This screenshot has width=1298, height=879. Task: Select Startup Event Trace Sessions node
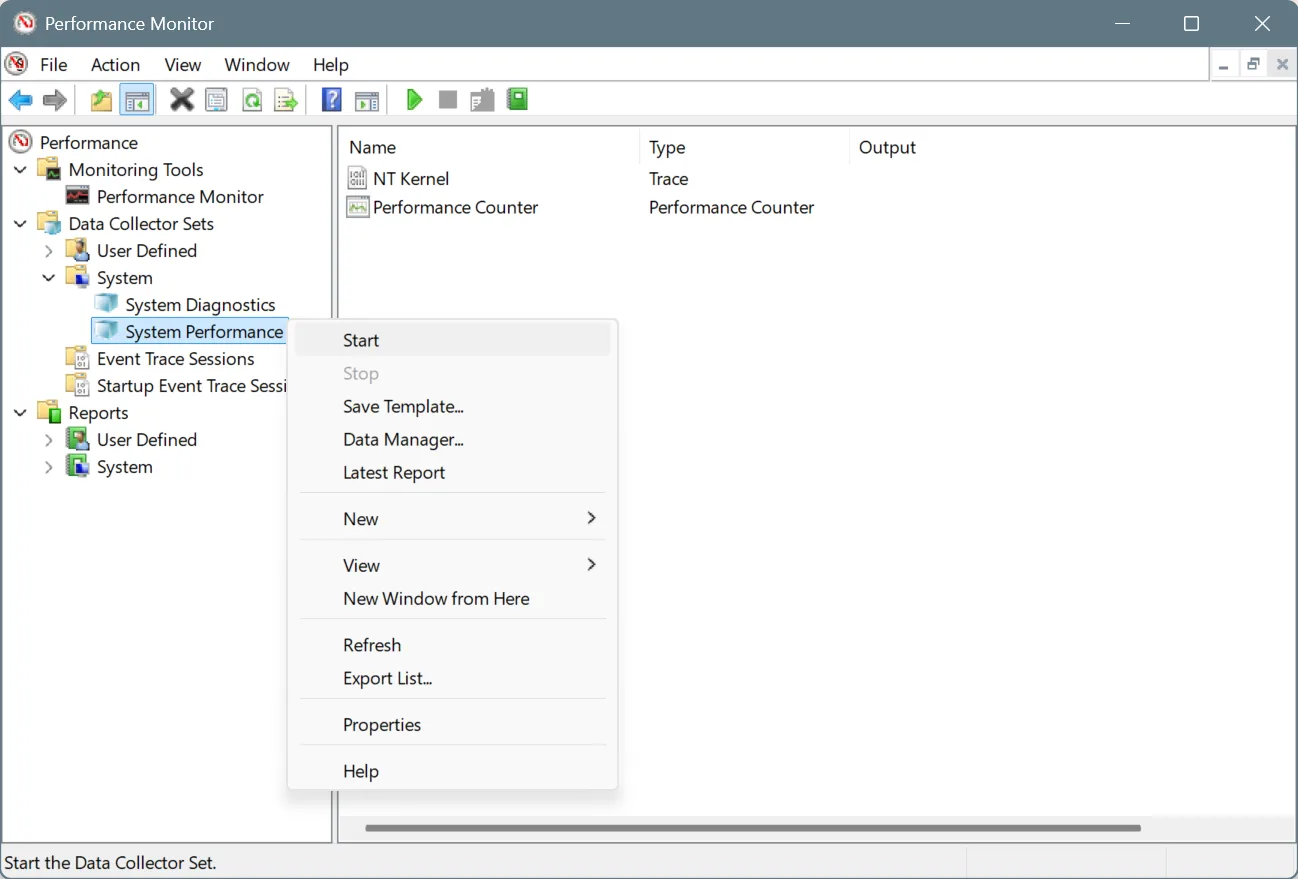(x=192, y=385)
